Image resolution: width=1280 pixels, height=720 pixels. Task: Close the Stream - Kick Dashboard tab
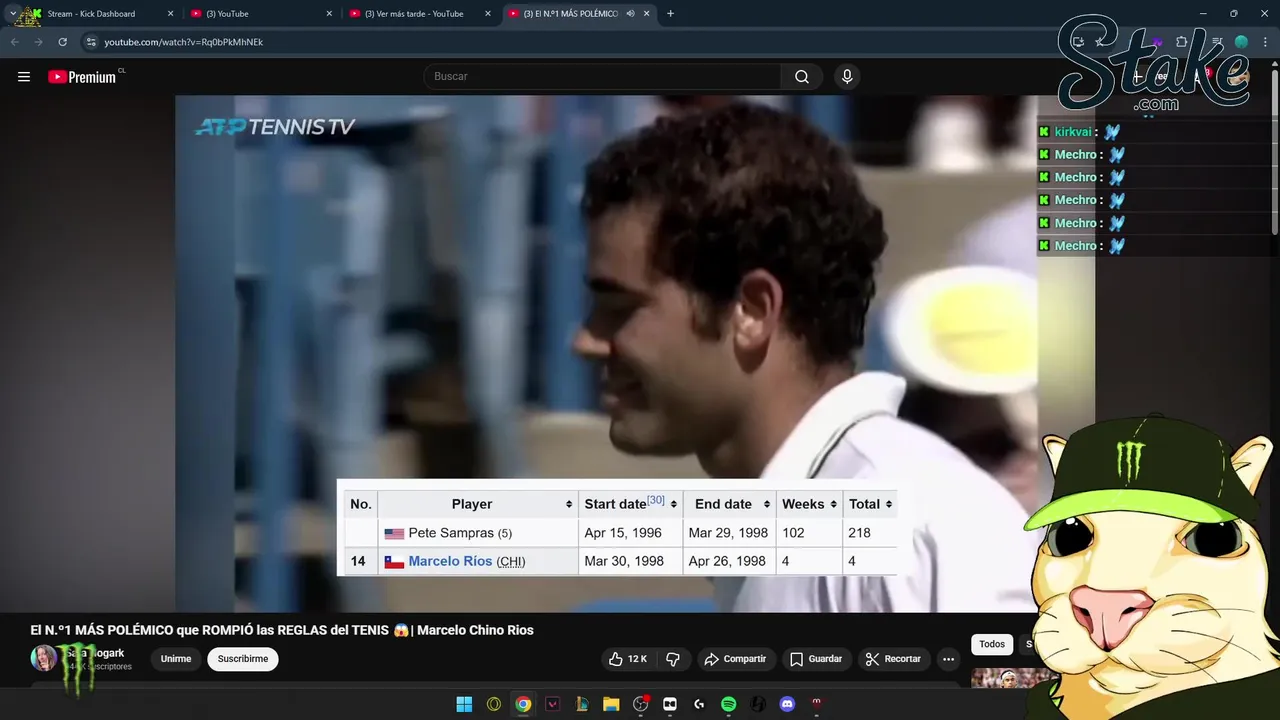(170, 14)
